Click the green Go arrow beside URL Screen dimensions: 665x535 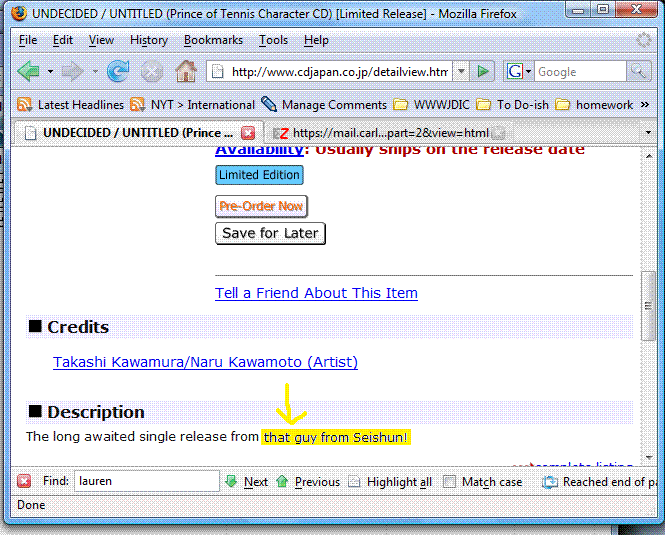pos(484,72)
